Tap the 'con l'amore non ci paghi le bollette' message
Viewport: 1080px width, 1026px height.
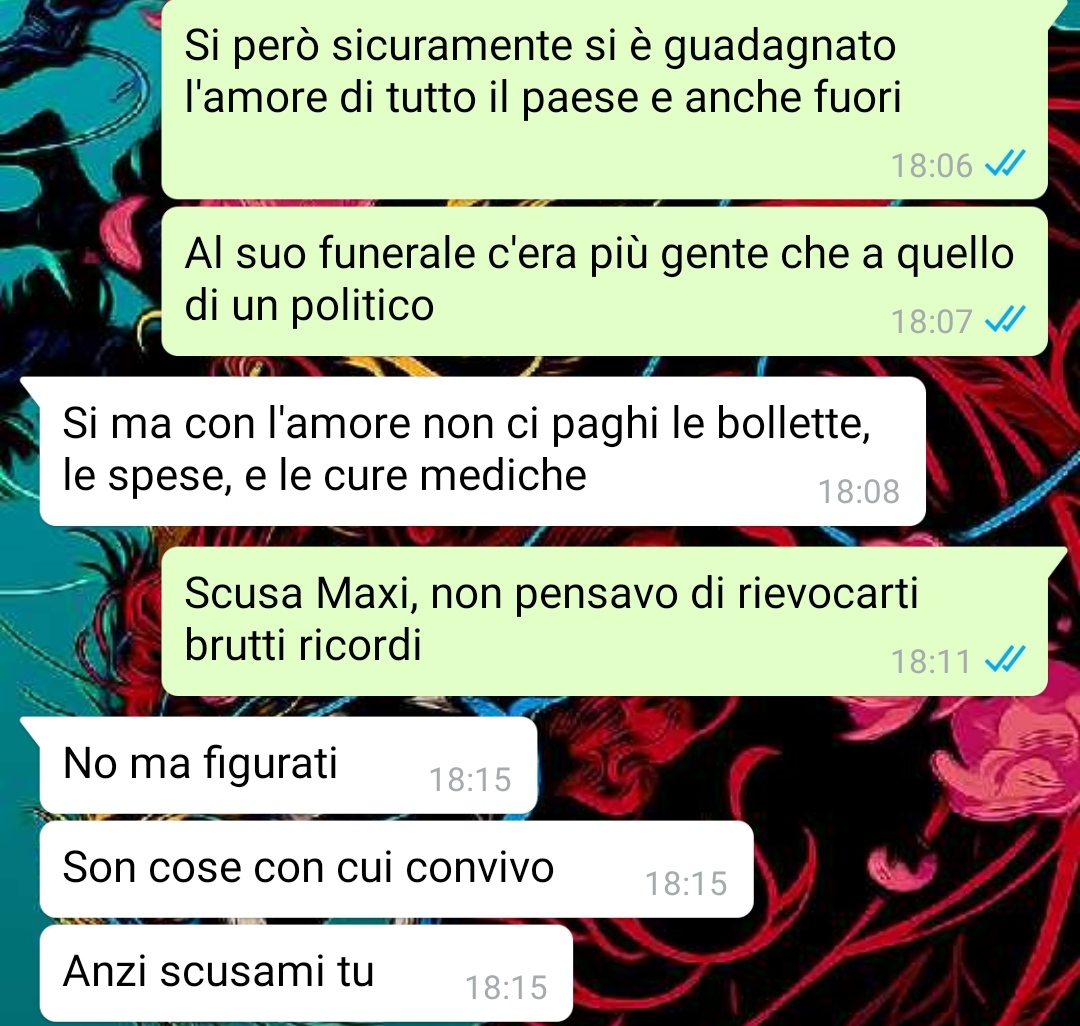point(482,451)
